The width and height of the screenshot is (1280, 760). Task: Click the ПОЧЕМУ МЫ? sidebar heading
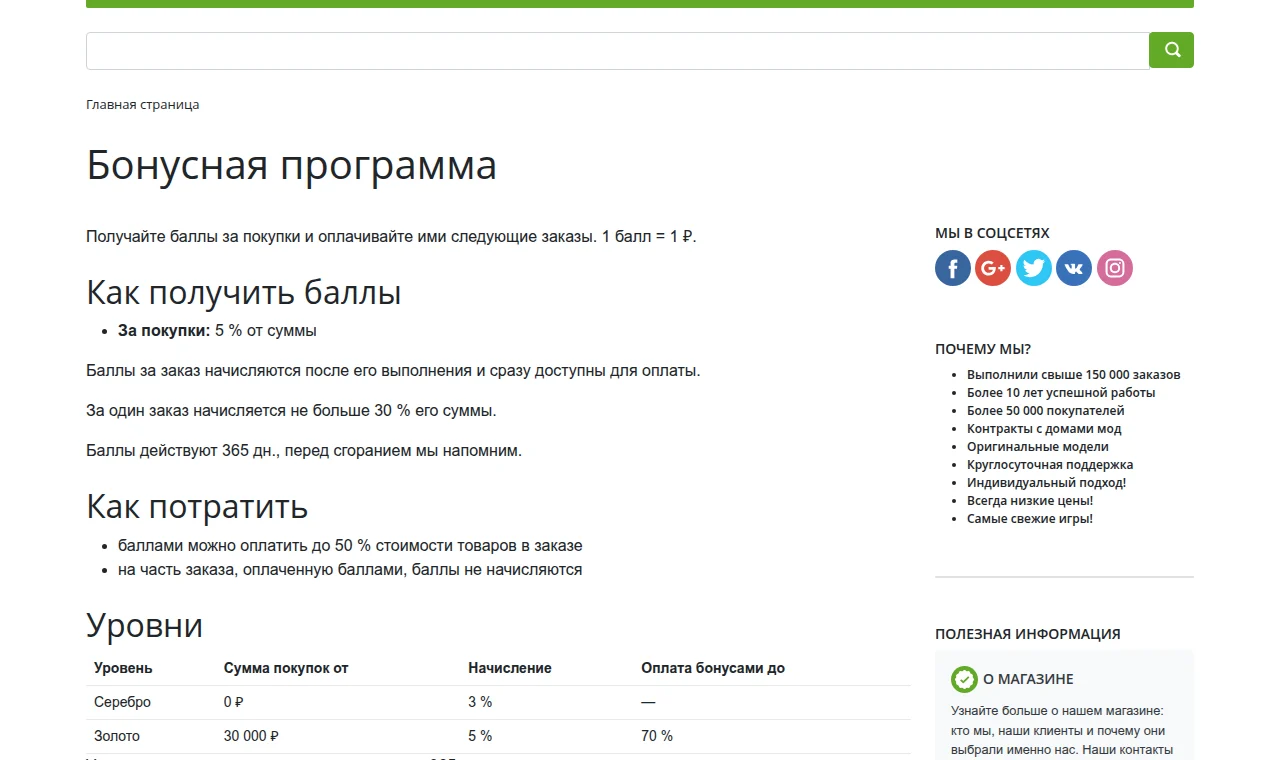click(x=983, y=349)
